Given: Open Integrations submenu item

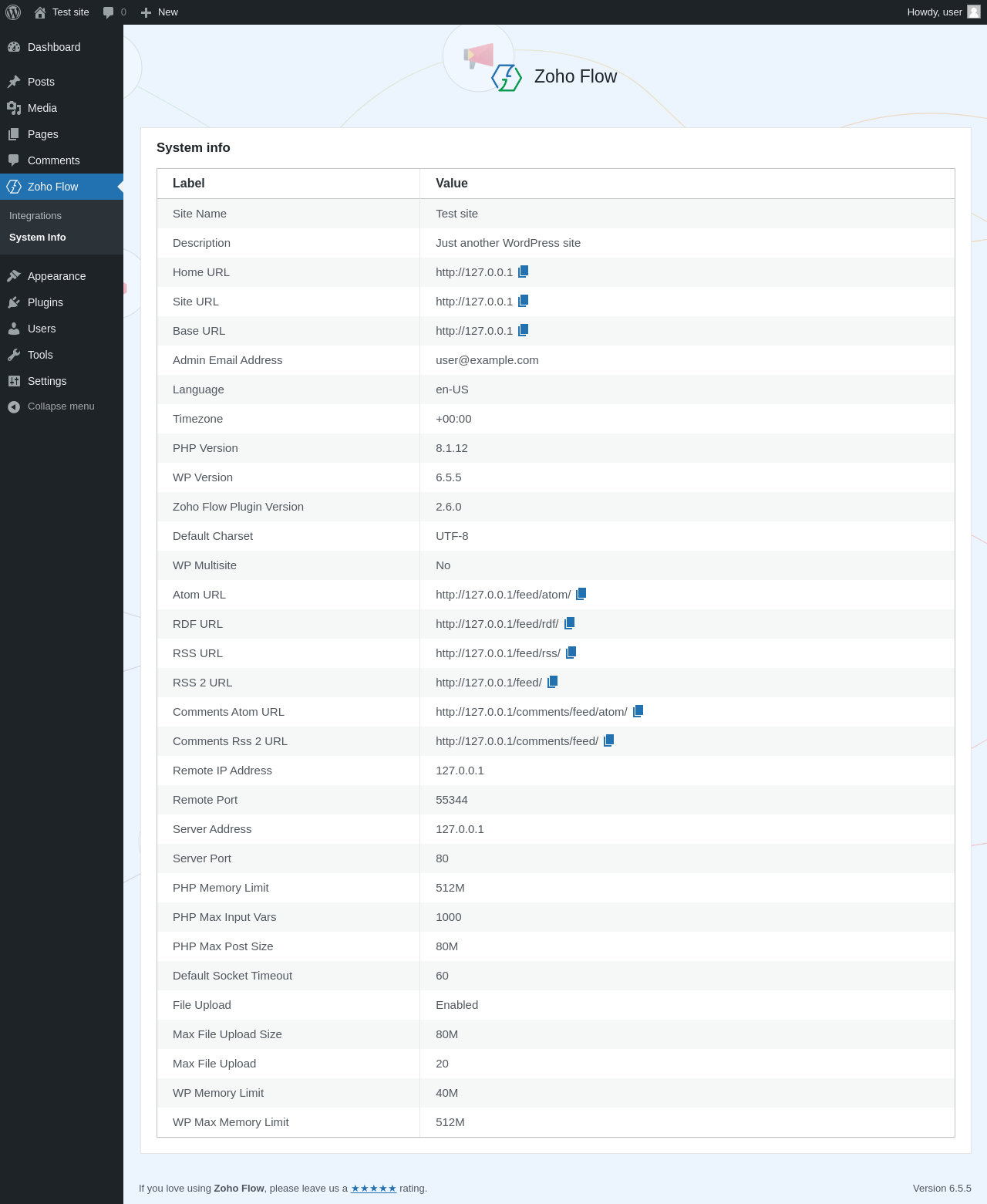Looking at the screenshot, I should click(62, 216).
